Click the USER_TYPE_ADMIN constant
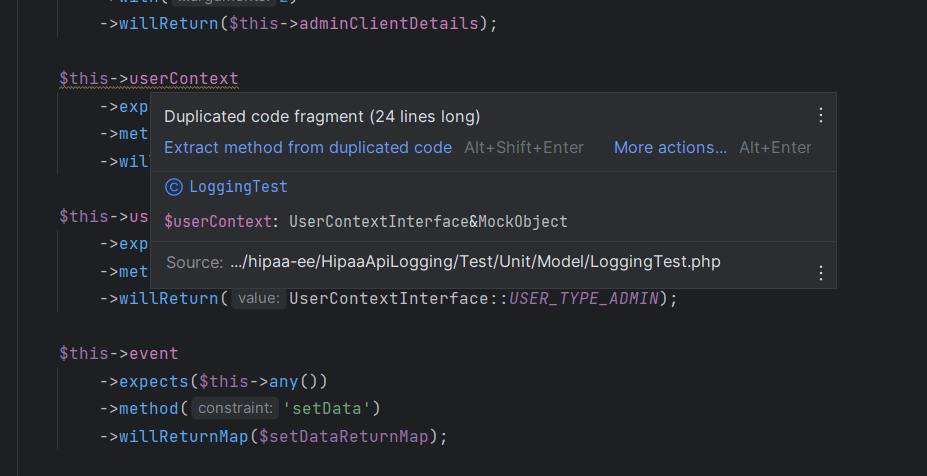The width and height of the screenshot is (927, 476). [x=584, y=298]
